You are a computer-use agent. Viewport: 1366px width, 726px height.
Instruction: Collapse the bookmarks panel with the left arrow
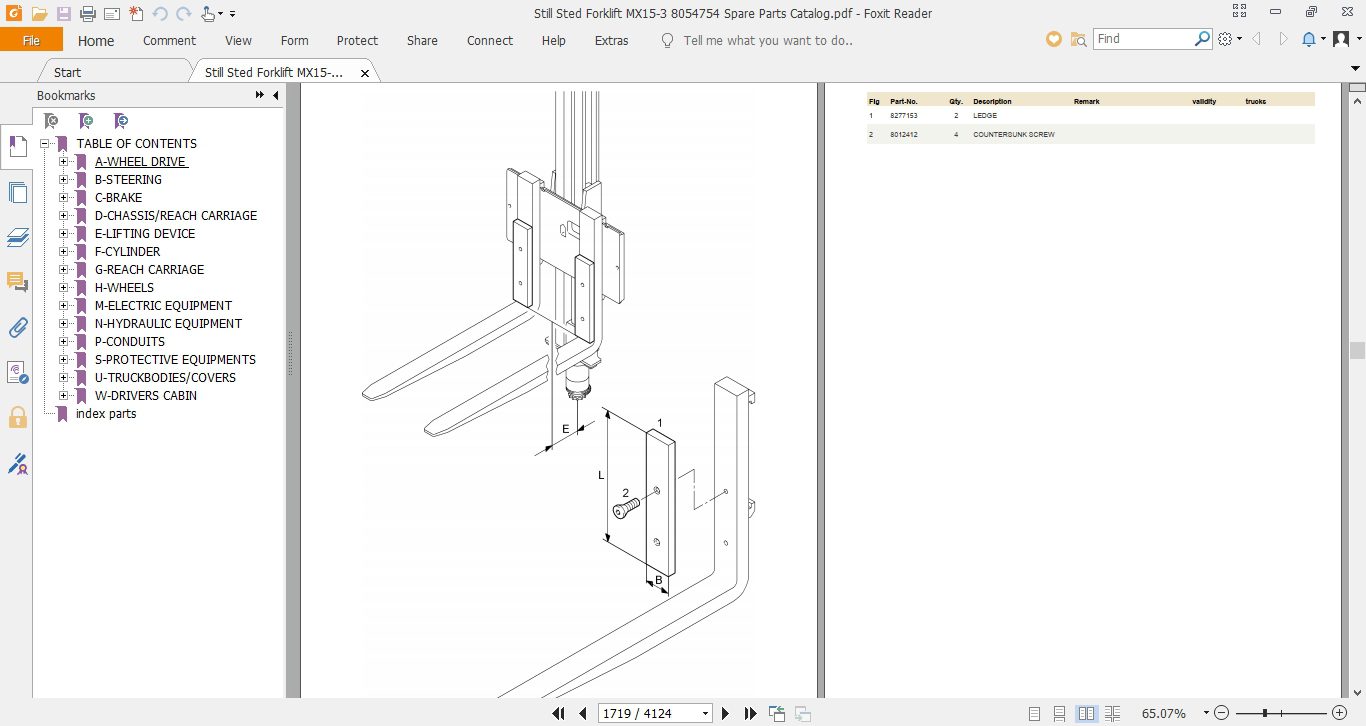point(275,95)
